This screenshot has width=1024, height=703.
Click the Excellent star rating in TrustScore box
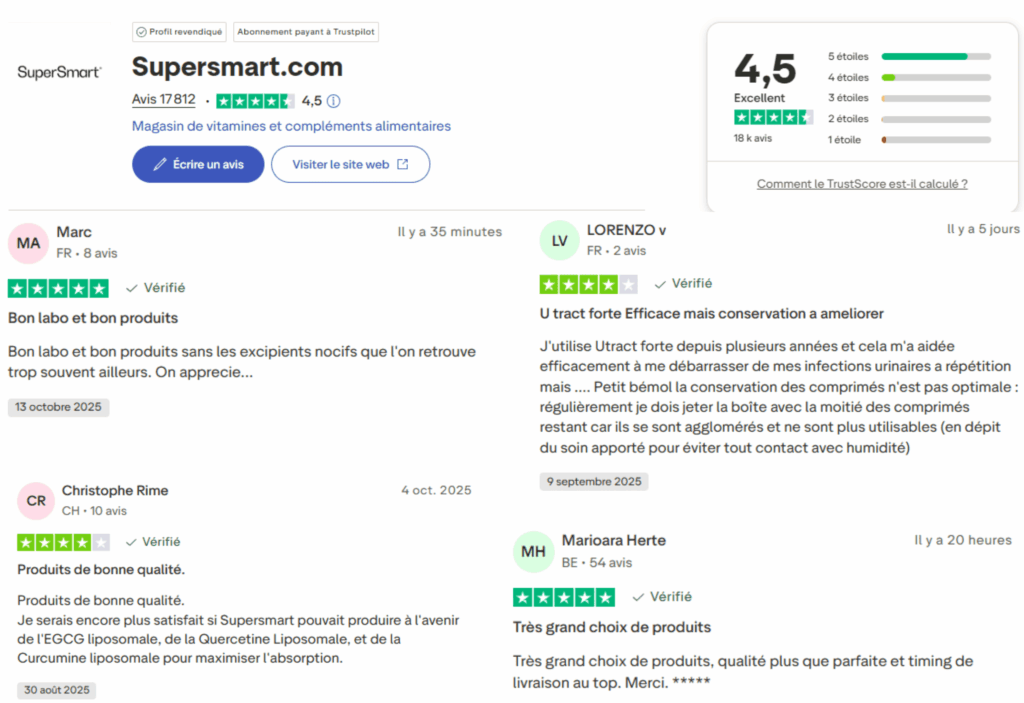[773, 117]
